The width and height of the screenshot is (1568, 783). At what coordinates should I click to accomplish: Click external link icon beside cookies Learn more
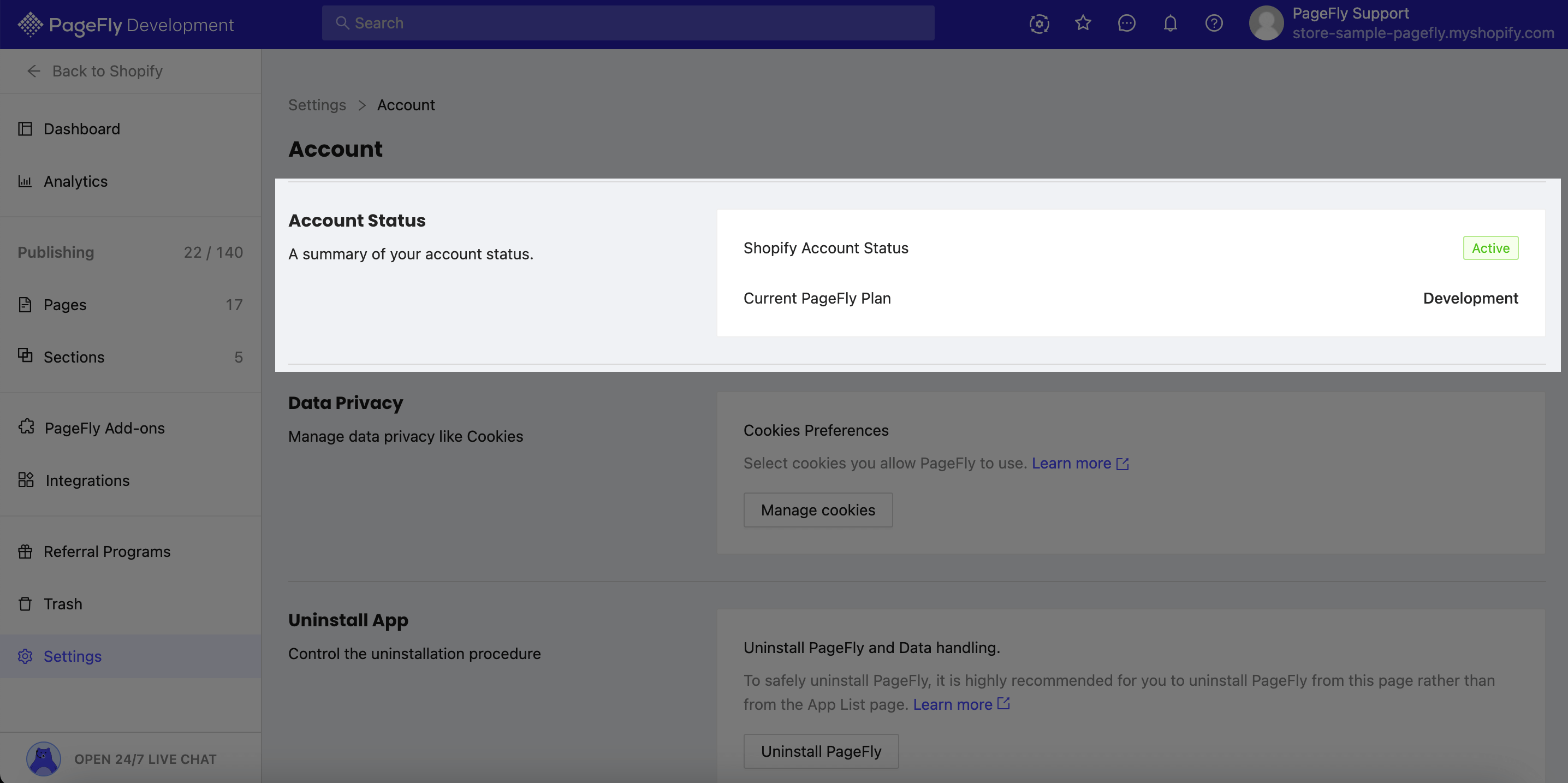pos(1122,464)
